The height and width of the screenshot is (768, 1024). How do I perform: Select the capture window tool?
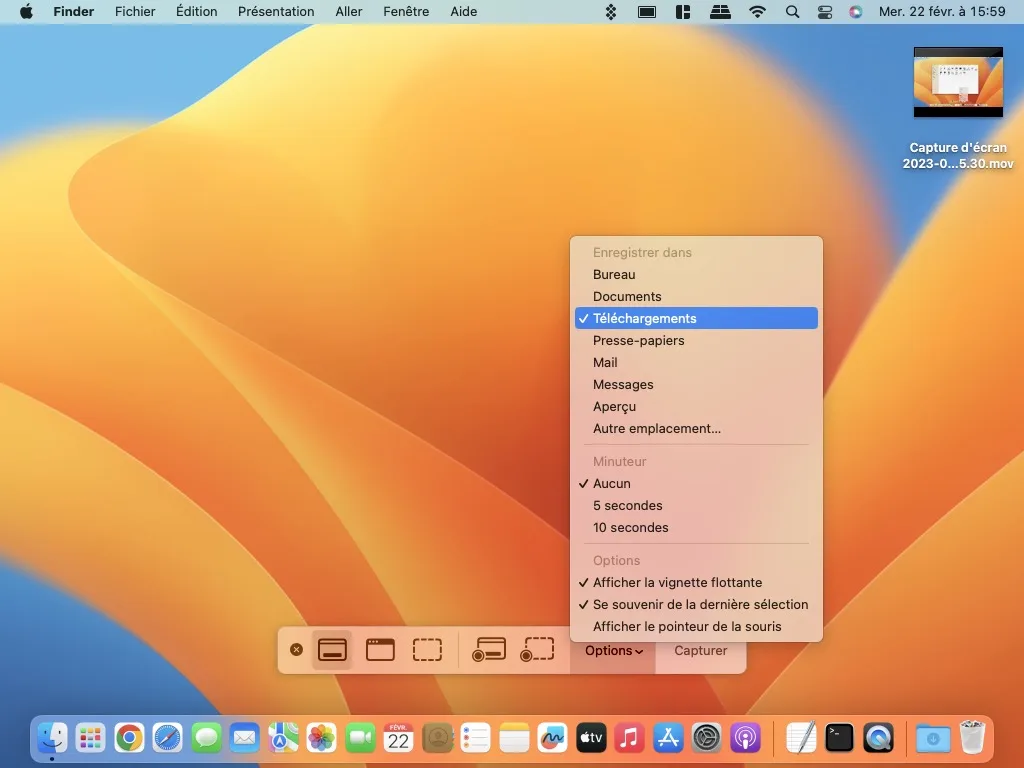tap(380, 649)
